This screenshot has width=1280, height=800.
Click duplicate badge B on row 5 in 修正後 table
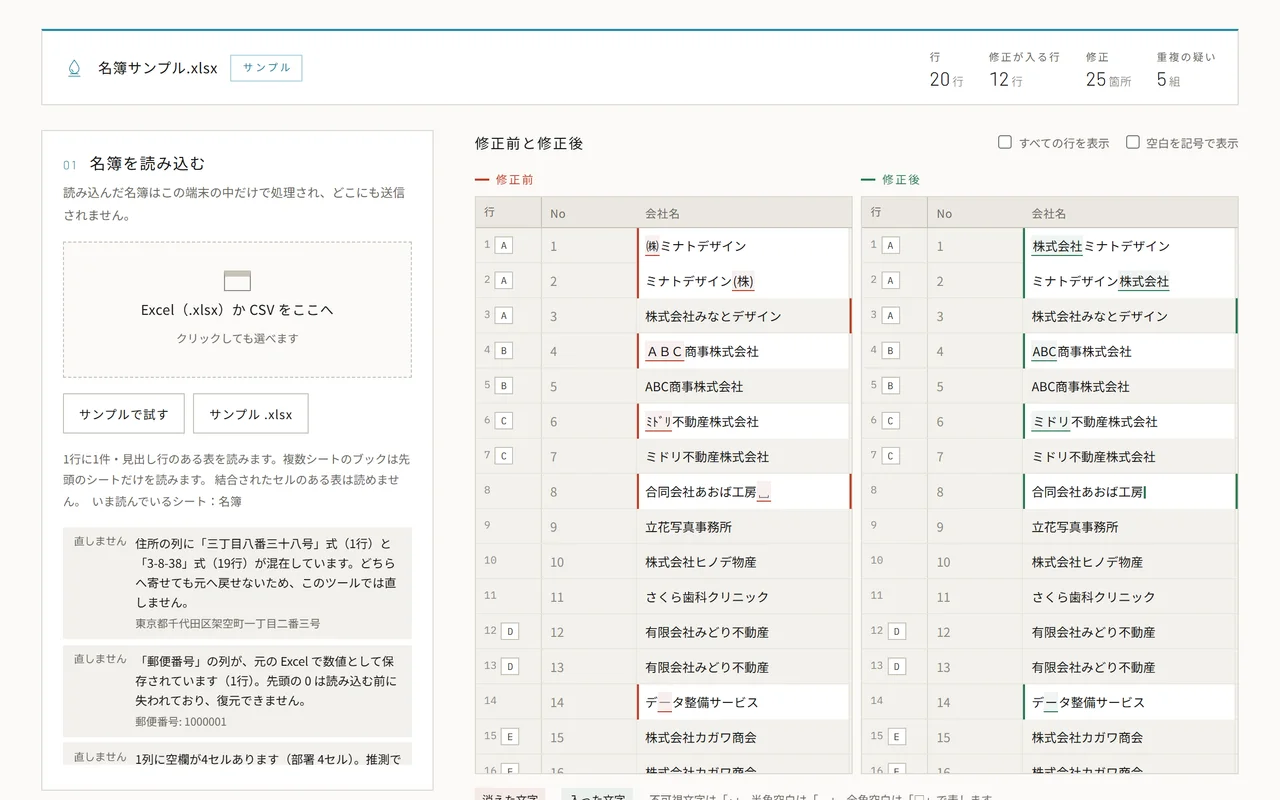[x=890, y=386]
